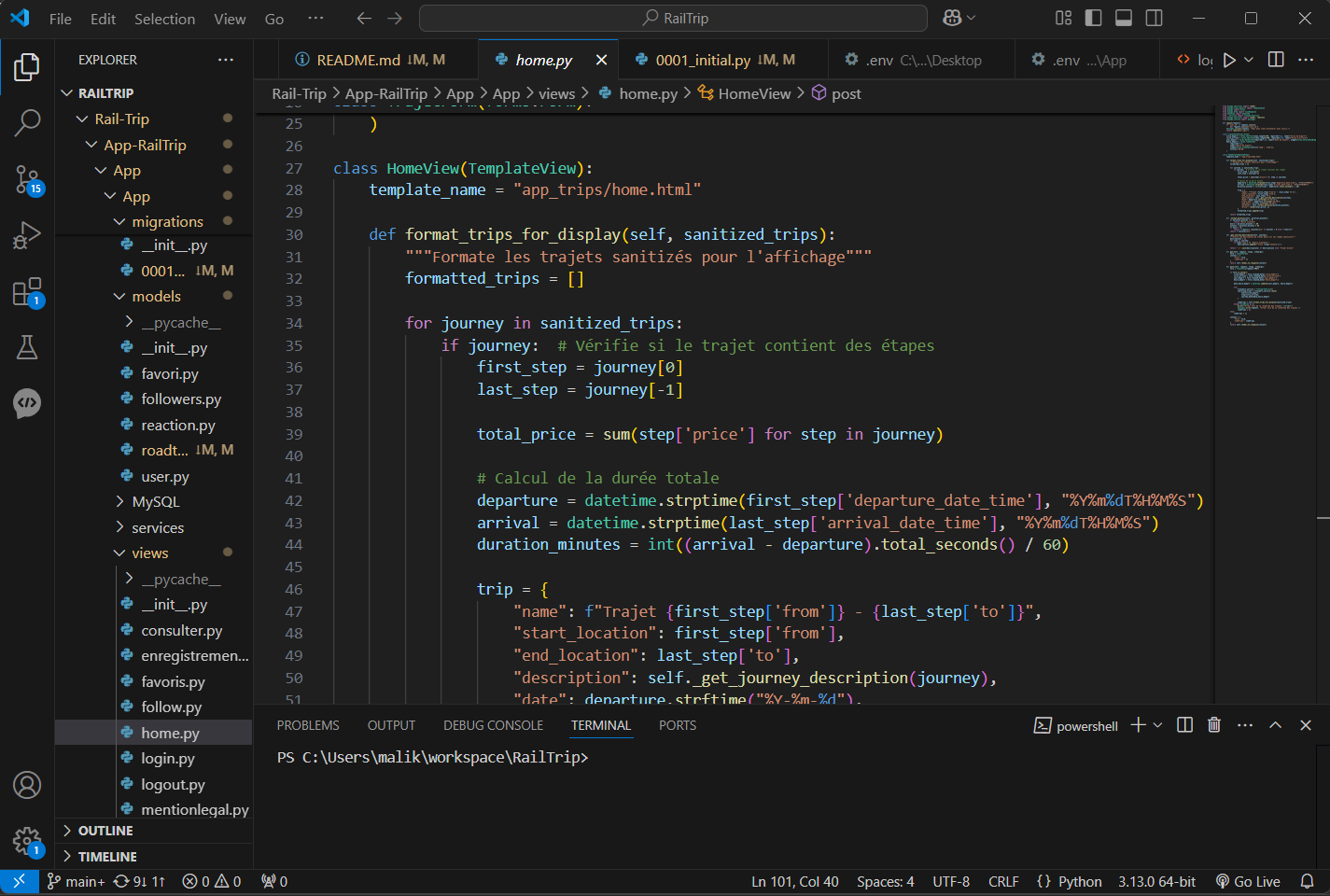Expand the TIMELINE section
The image size is (1330, 896).
154,857
